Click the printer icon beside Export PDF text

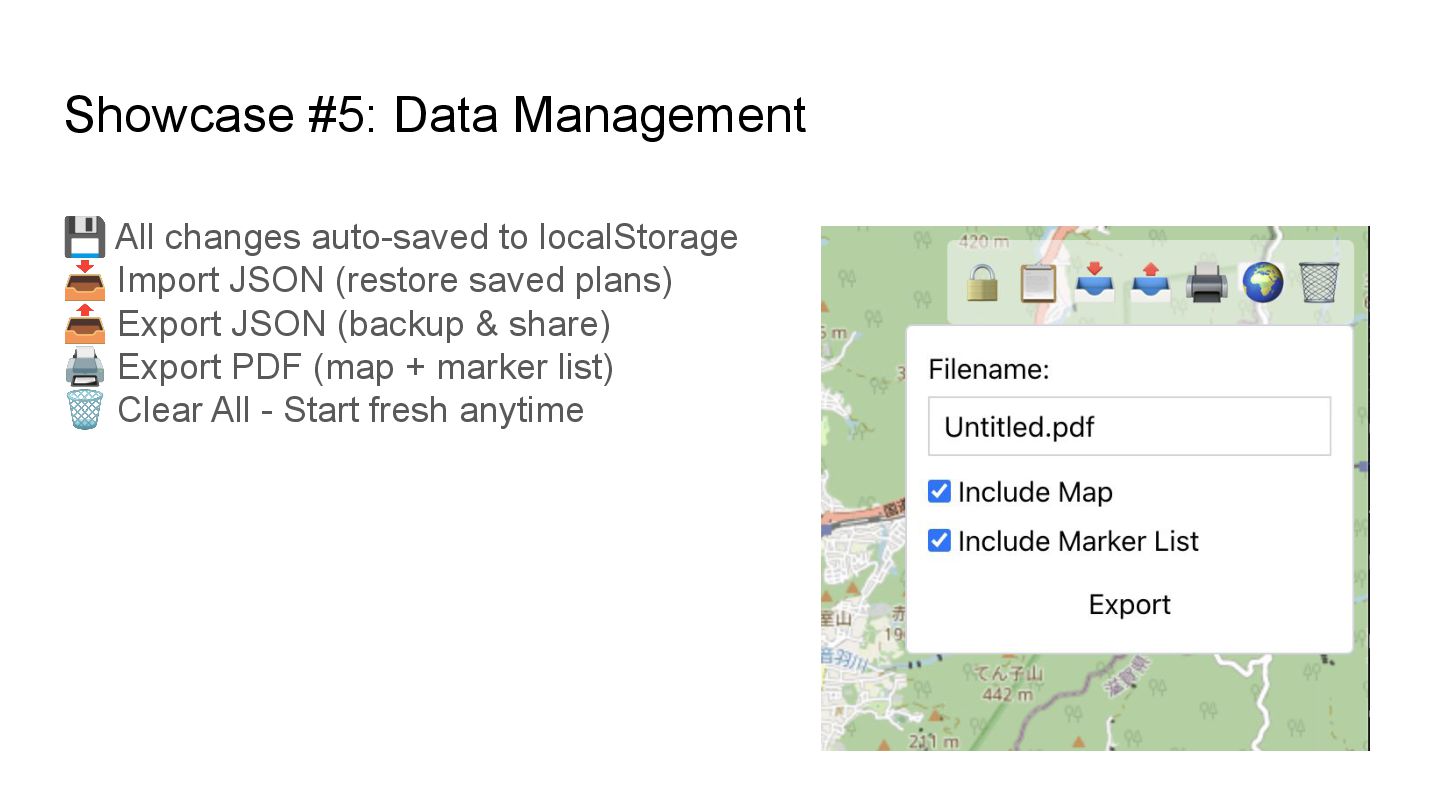tap(85, 368)
